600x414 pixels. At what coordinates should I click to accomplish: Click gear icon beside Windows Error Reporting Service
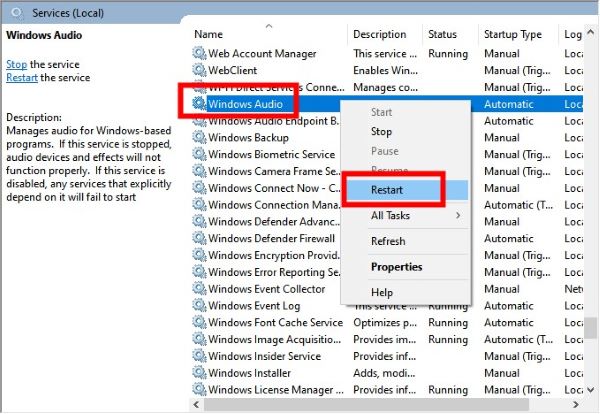click(x=199, y=272)
